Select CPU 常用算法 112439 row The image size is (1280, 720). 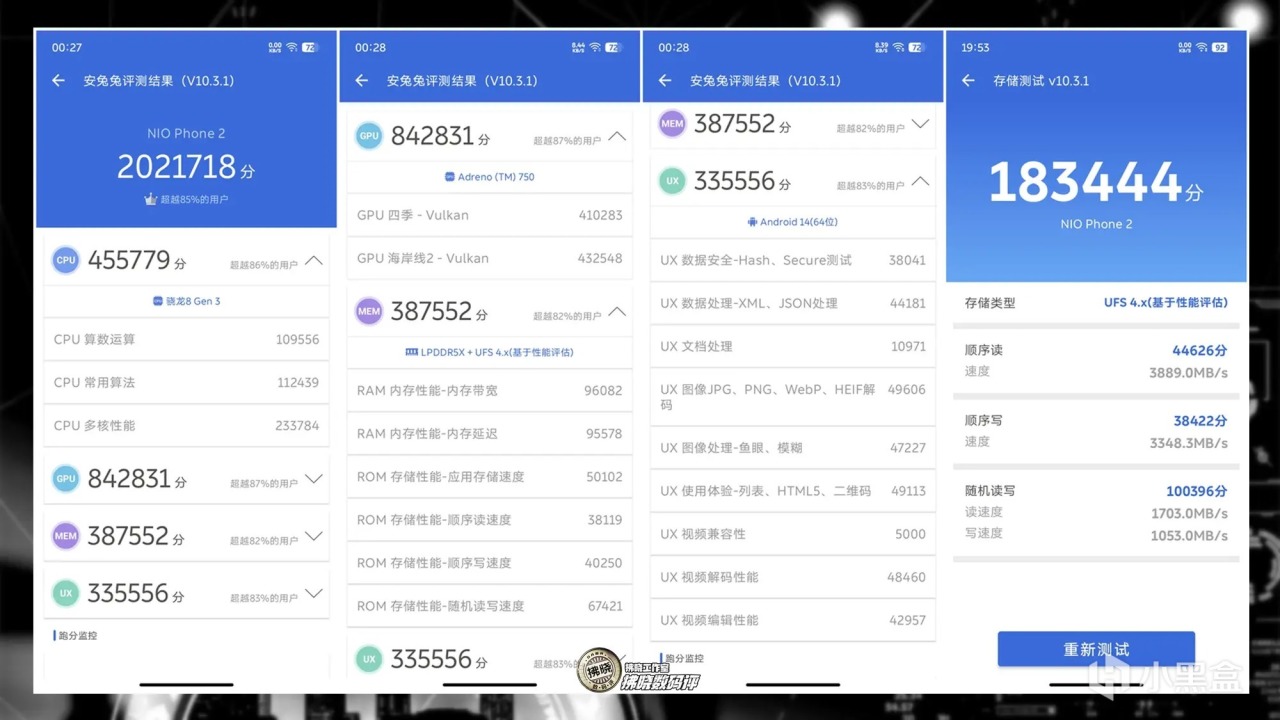point(187,382)
